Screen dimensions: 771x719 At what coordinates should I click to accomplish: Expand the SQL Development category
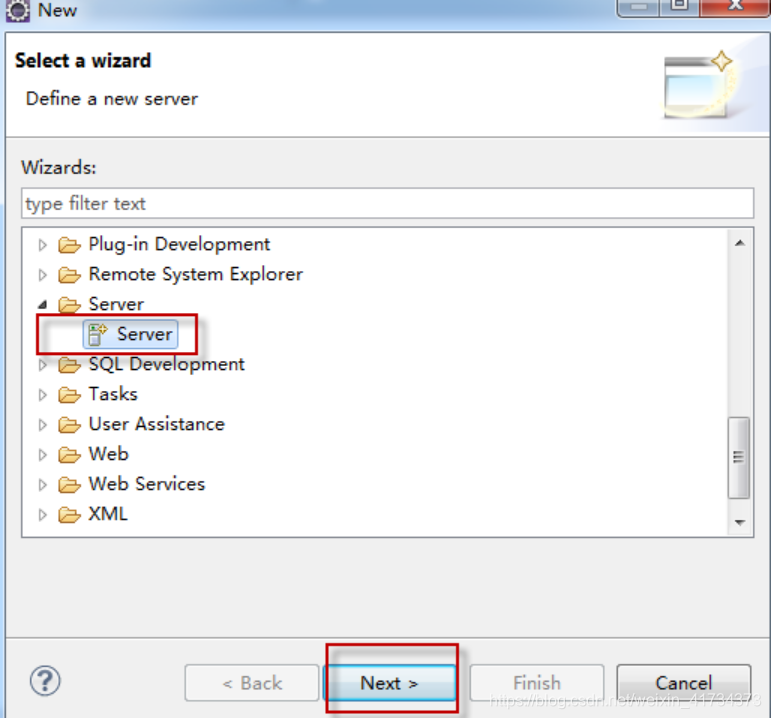pyautogui.click(x=43, y=365)
